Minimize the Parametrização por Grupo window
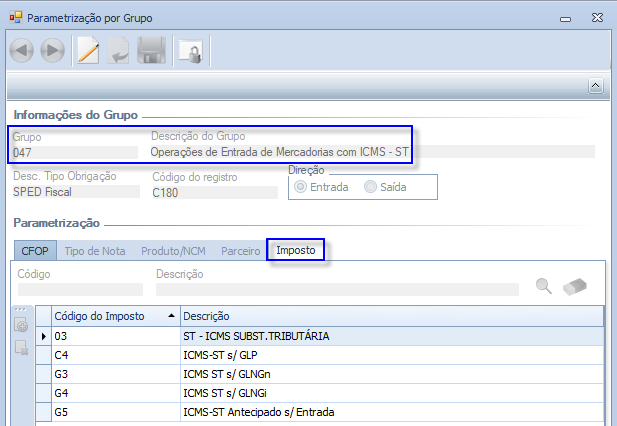The height and width of the screenshot is (426, 617). pyautogui.click(x=565, y=19)
